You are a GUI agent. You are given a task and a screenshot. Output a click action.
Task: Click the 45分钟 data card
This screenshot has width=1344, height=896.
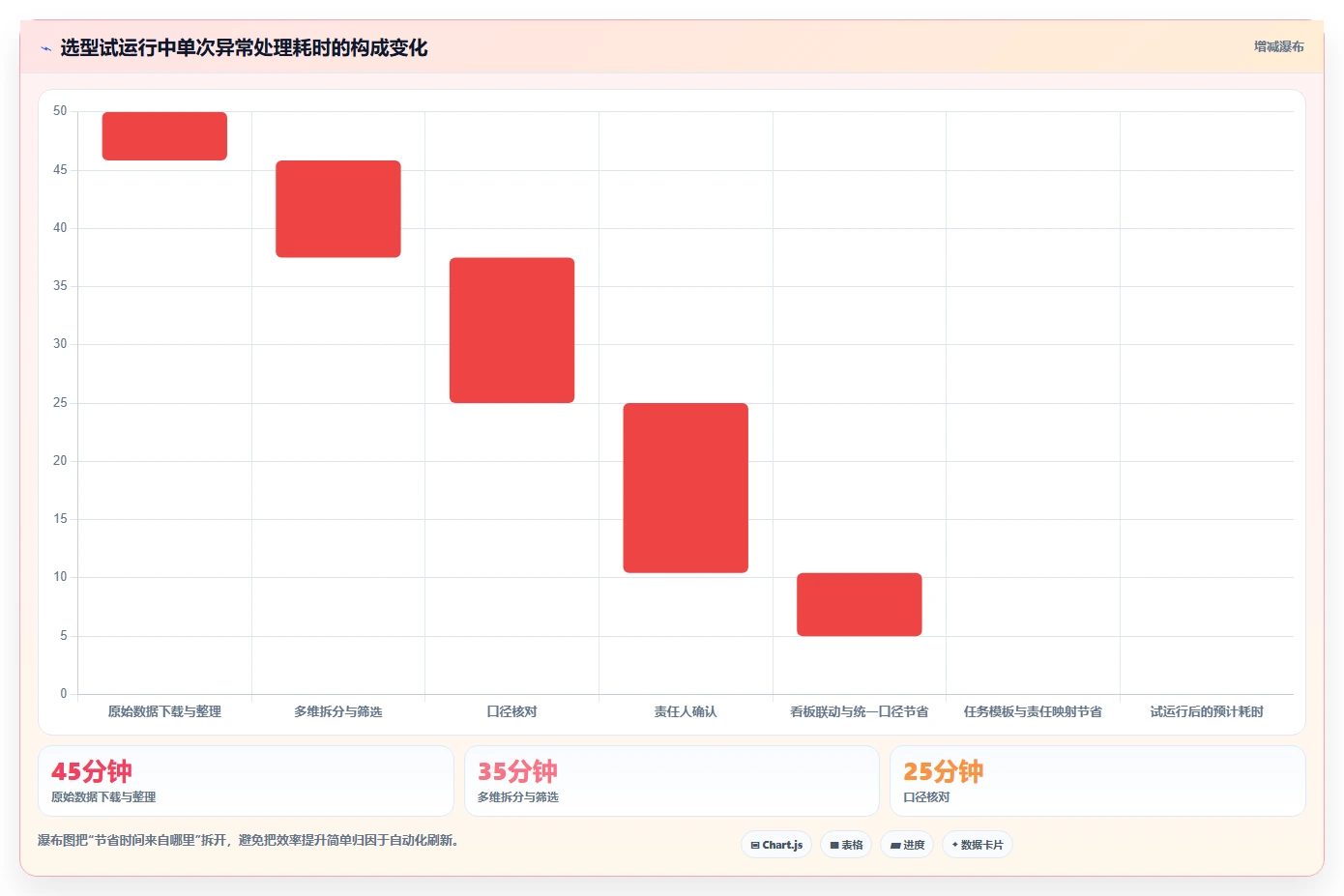coord(246,781)
